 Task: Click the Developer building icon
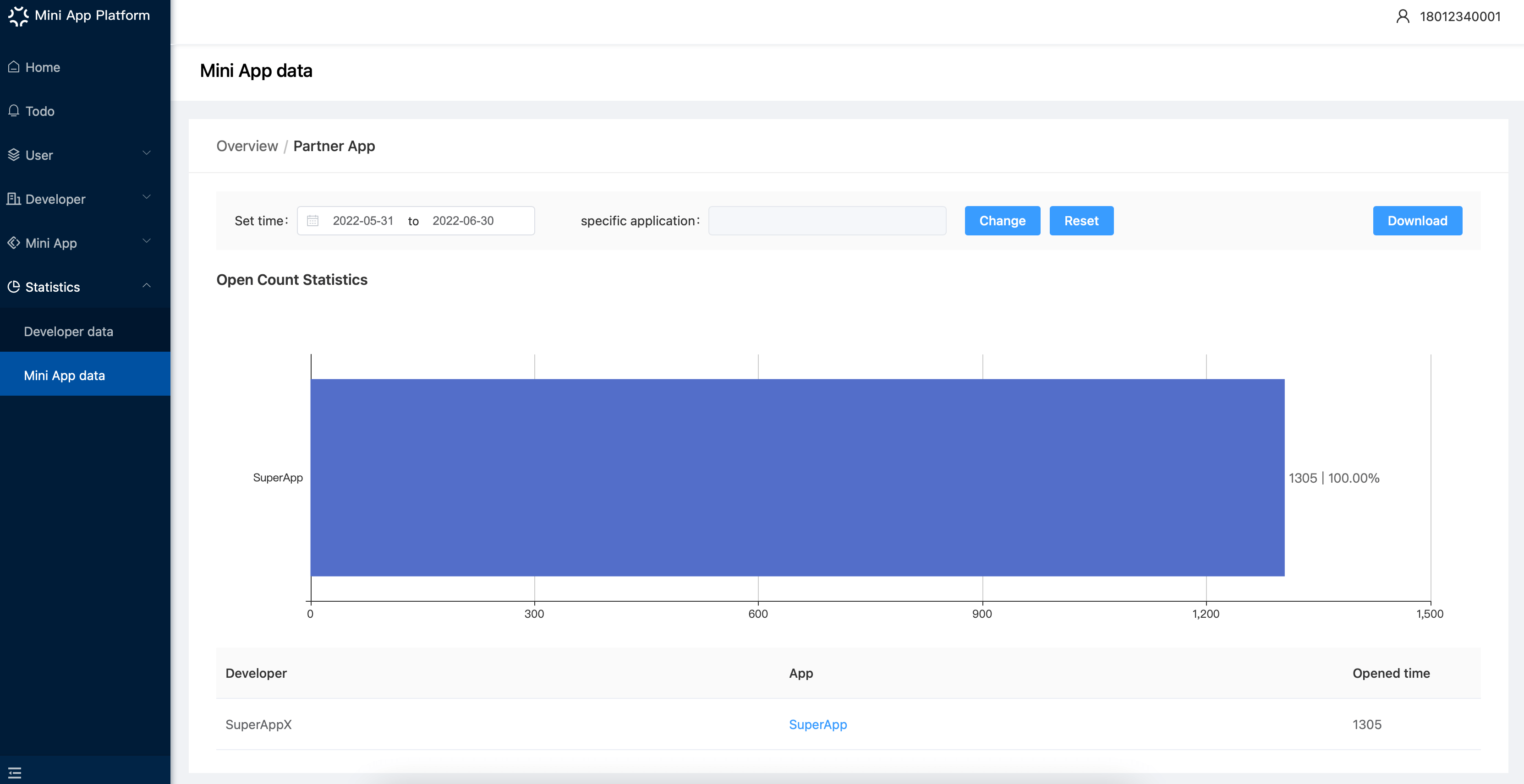[x=14, y=199]
